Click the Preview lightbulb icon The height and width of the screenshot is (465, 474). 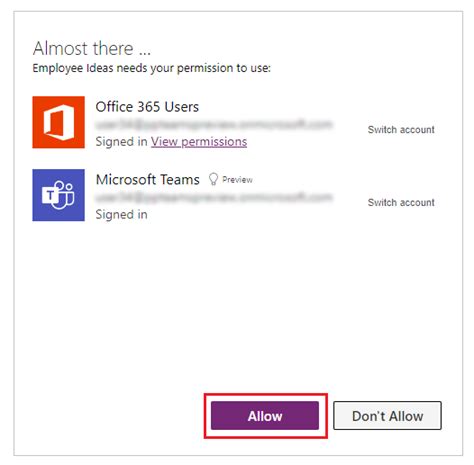pyautogui.click(x=213, y=179)
